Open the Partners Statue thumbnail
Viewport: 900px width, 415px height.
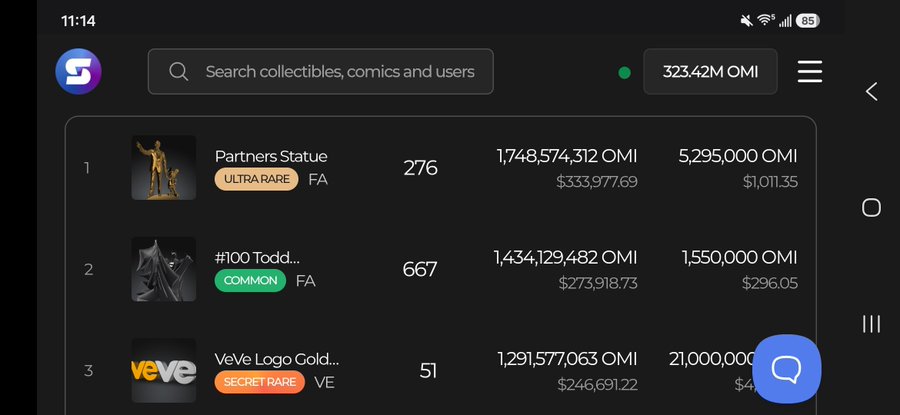coord(164,168)
